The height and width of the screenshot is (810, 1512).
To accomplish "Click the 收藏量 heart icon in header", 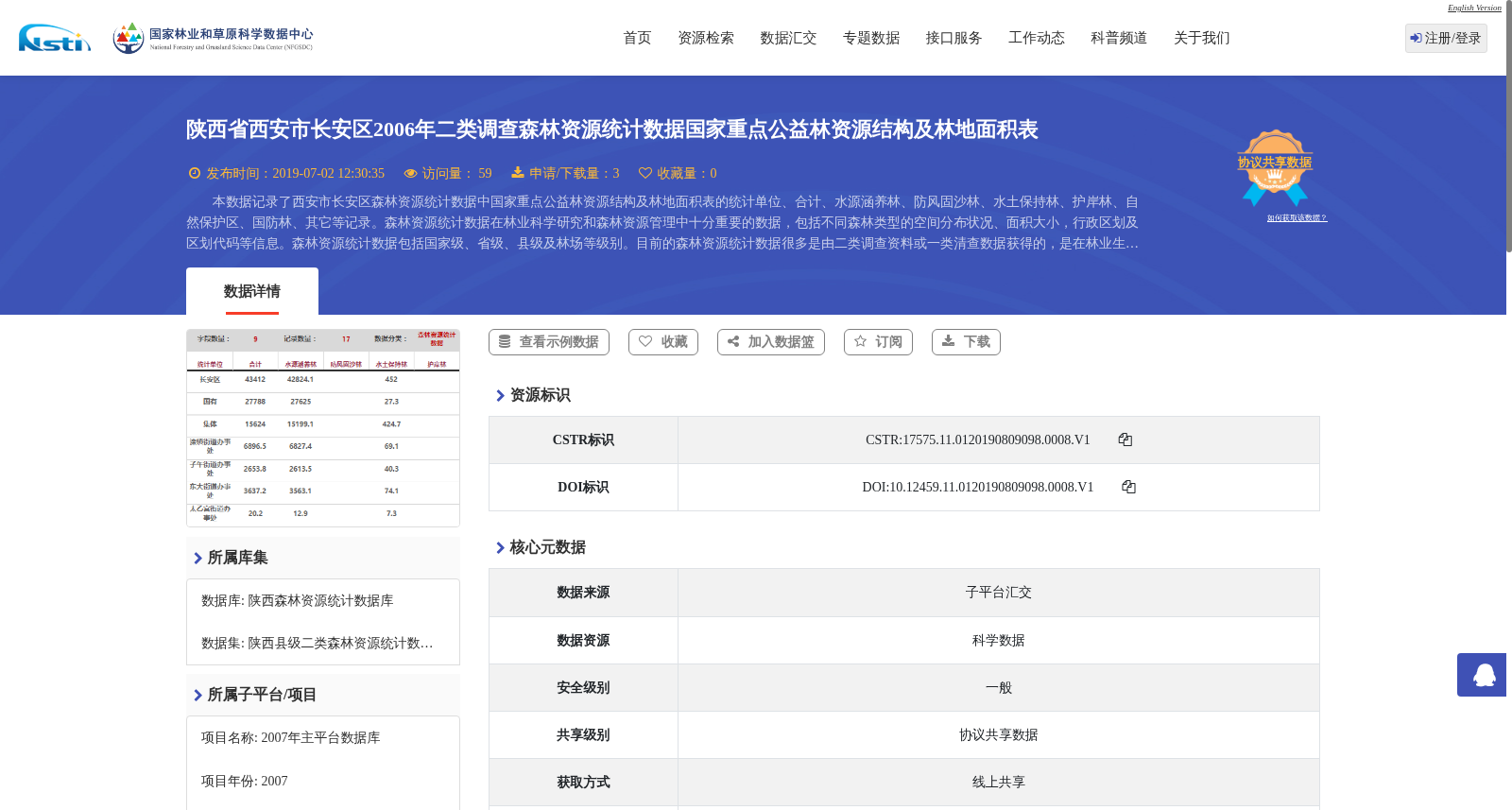I will (x=645, y=173).
